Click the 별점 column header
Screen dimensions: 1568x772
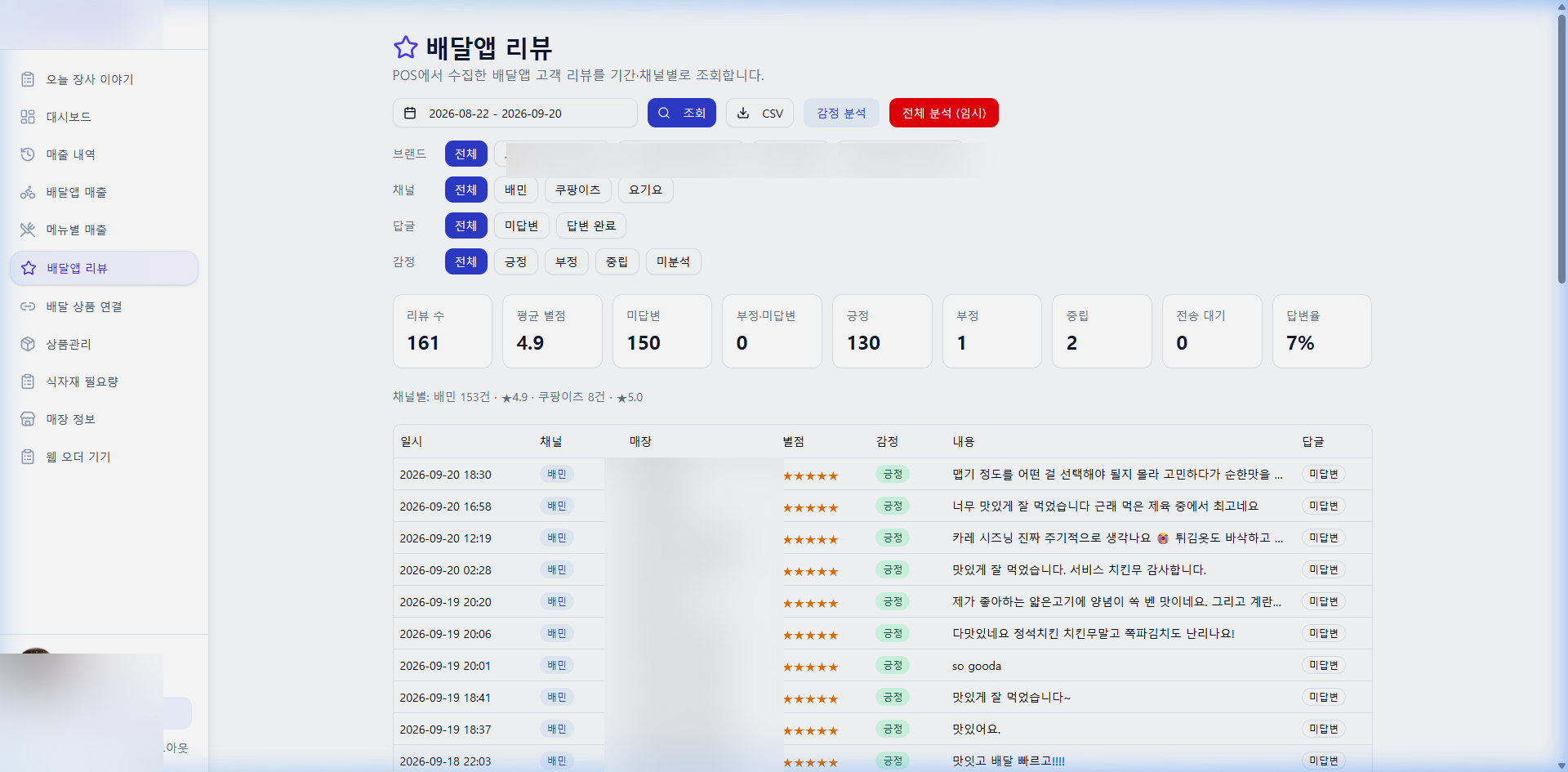pyautogui.click(x=793, y=441)
